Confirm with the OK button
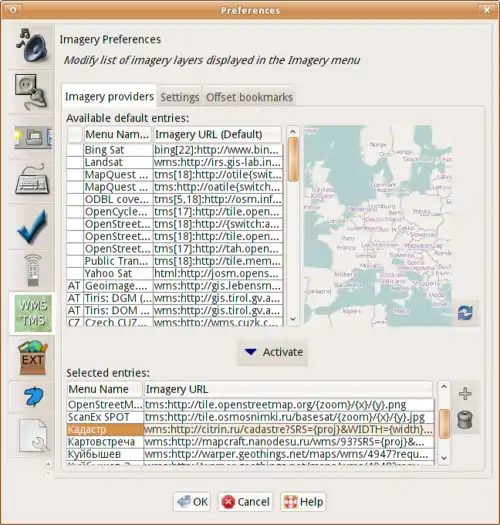Screen dimensions: 500x525 click(192, 502)
